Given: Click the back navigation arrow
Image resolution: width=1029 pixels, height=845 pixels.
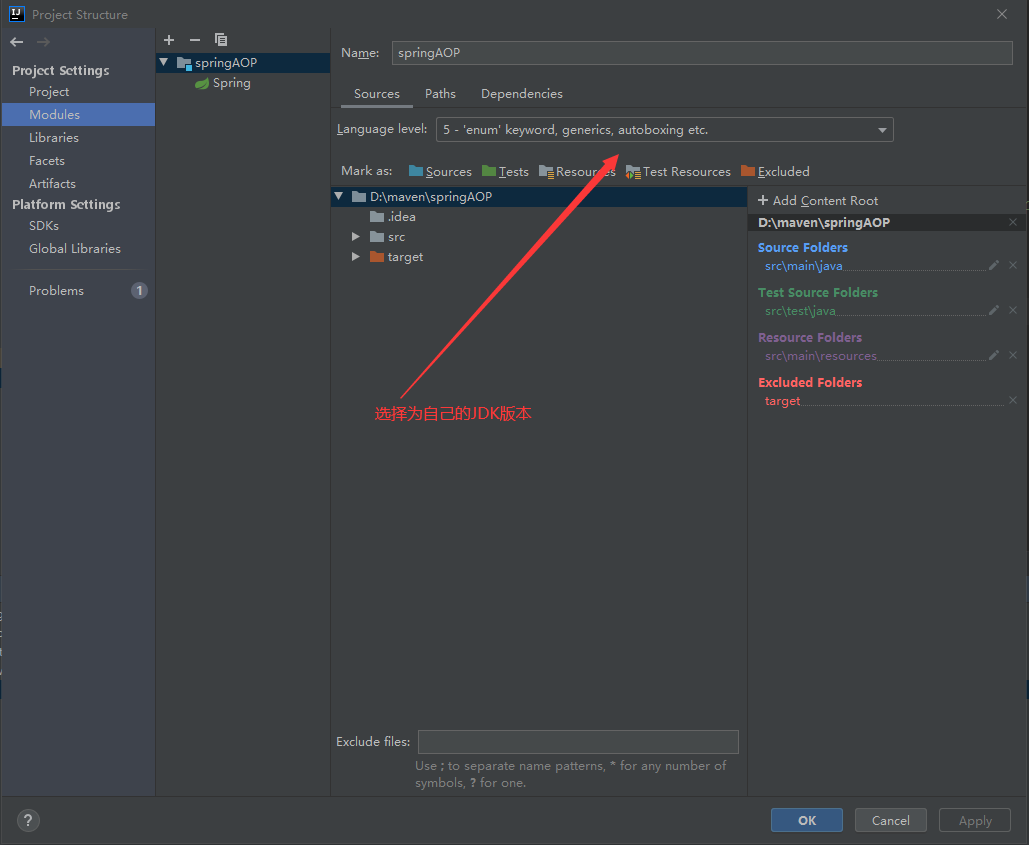Looking at the screenshot, I should pyautogui.click(x=16, y=42).
